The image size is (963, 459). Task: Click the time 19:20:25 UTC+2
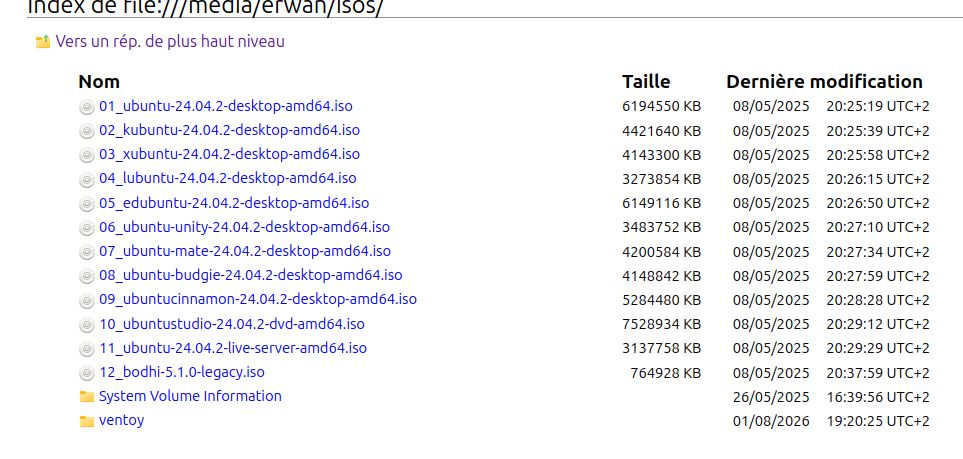(x=878, y=422)
